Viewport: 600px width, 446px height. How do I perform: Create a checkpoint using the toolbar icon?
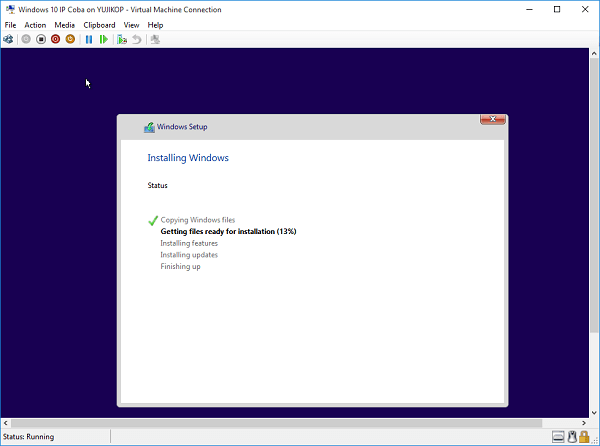122,39
